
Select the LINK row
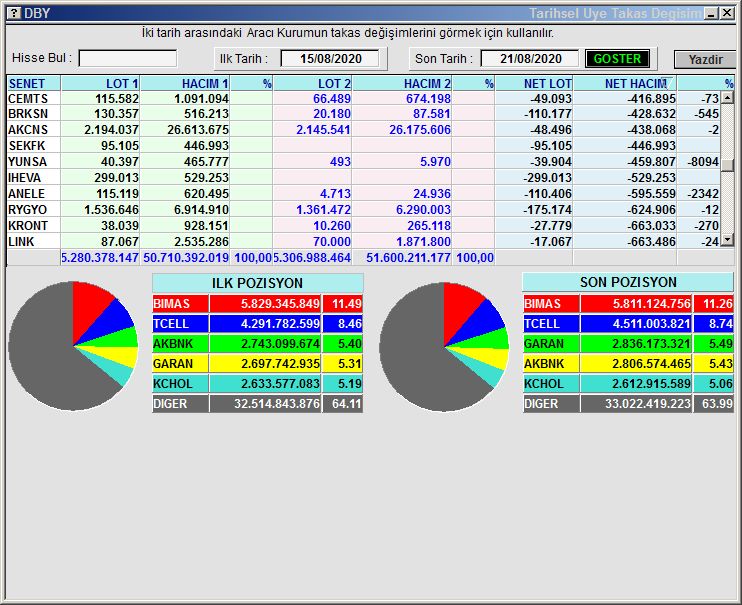[363, 242]
